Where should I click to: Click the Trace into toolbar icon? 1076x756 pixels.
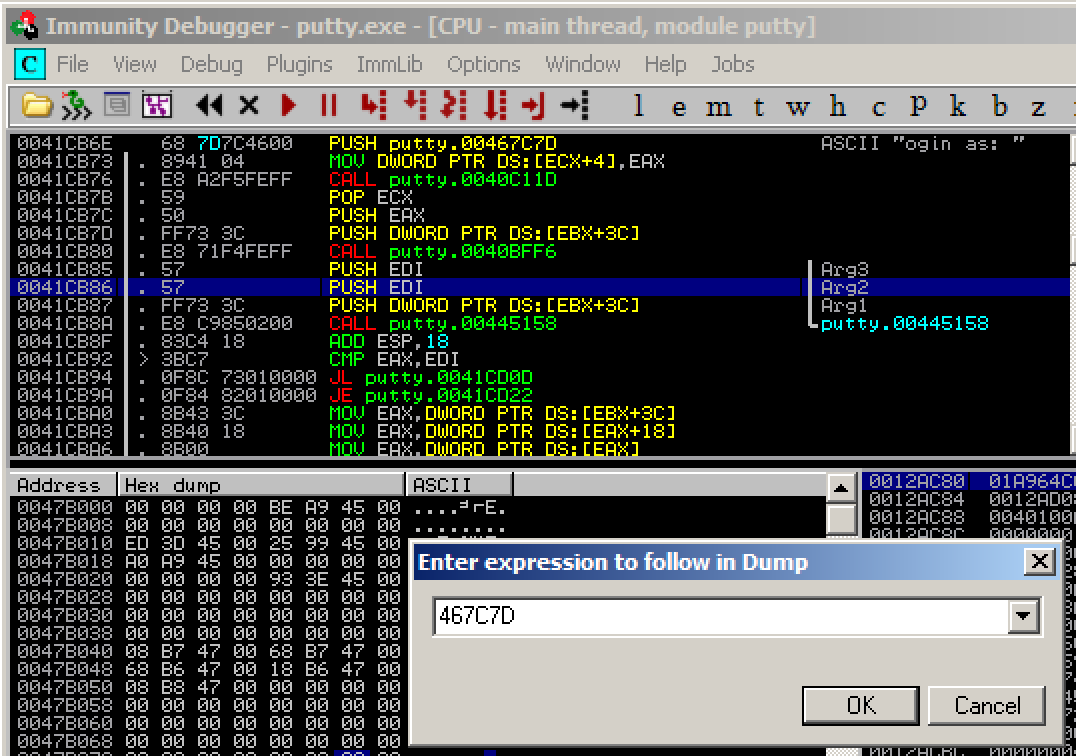click(454, 106)
